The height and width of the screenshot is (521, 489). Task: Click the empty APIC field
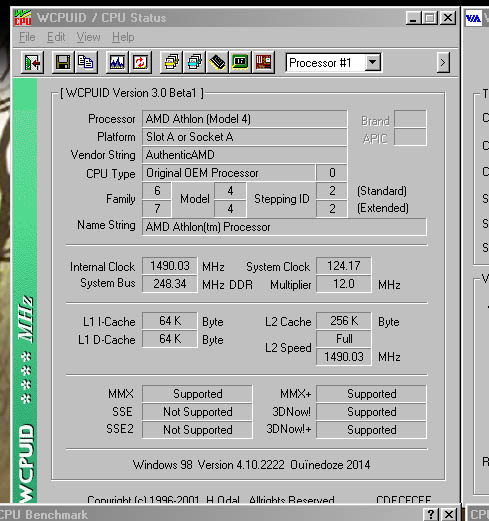pyautogui.click(x=410, y=137)
